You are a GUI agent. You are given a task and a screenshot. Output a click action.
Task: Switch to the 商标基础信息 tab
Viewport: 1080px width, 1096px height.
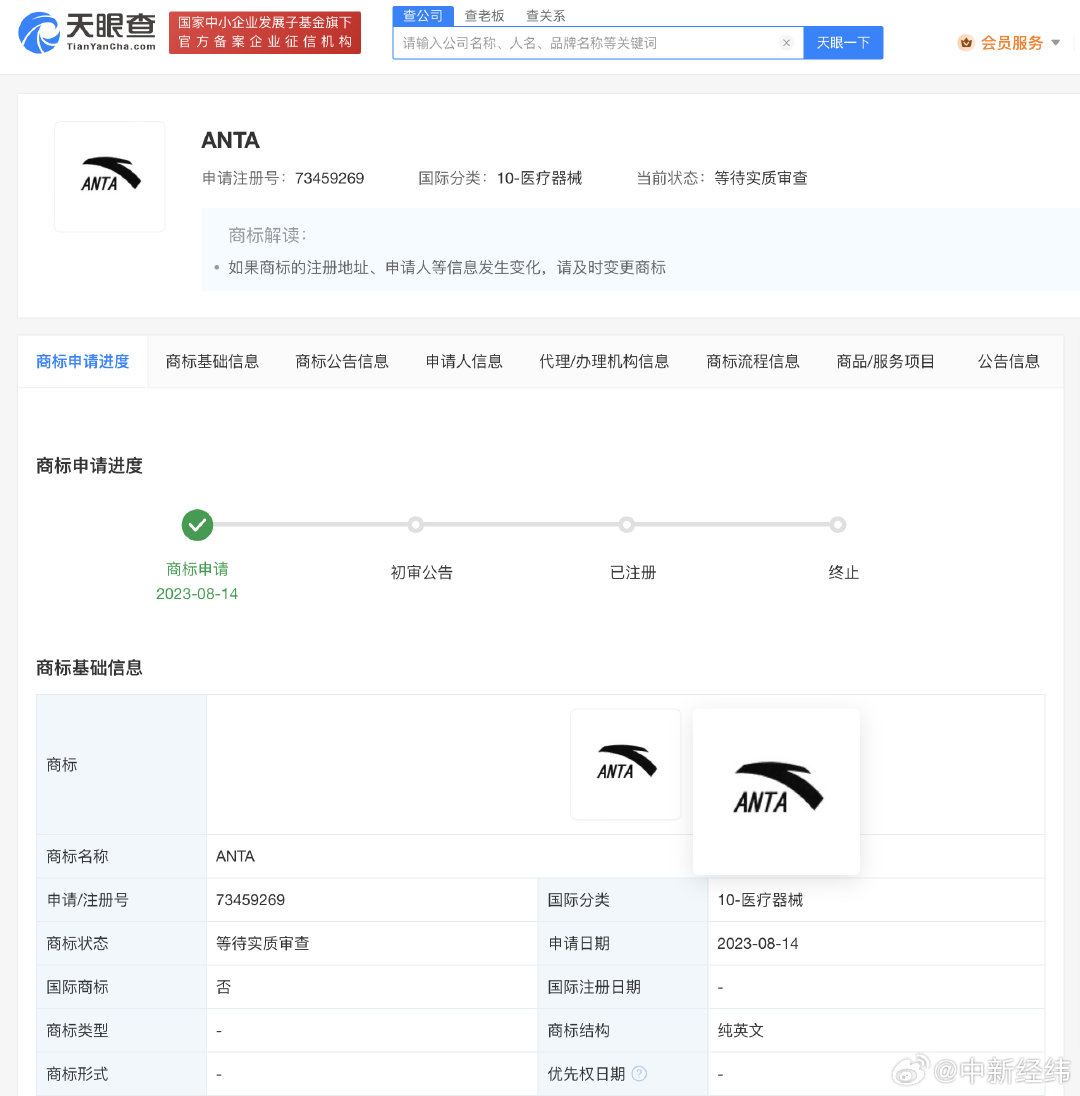click(212, 361)
